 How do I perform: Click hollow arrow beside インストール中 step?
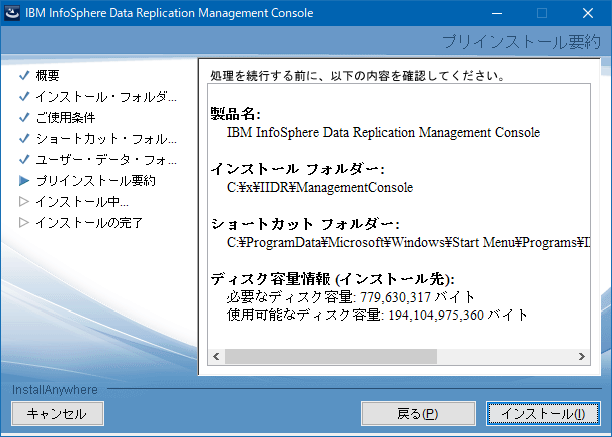point(24,201)
